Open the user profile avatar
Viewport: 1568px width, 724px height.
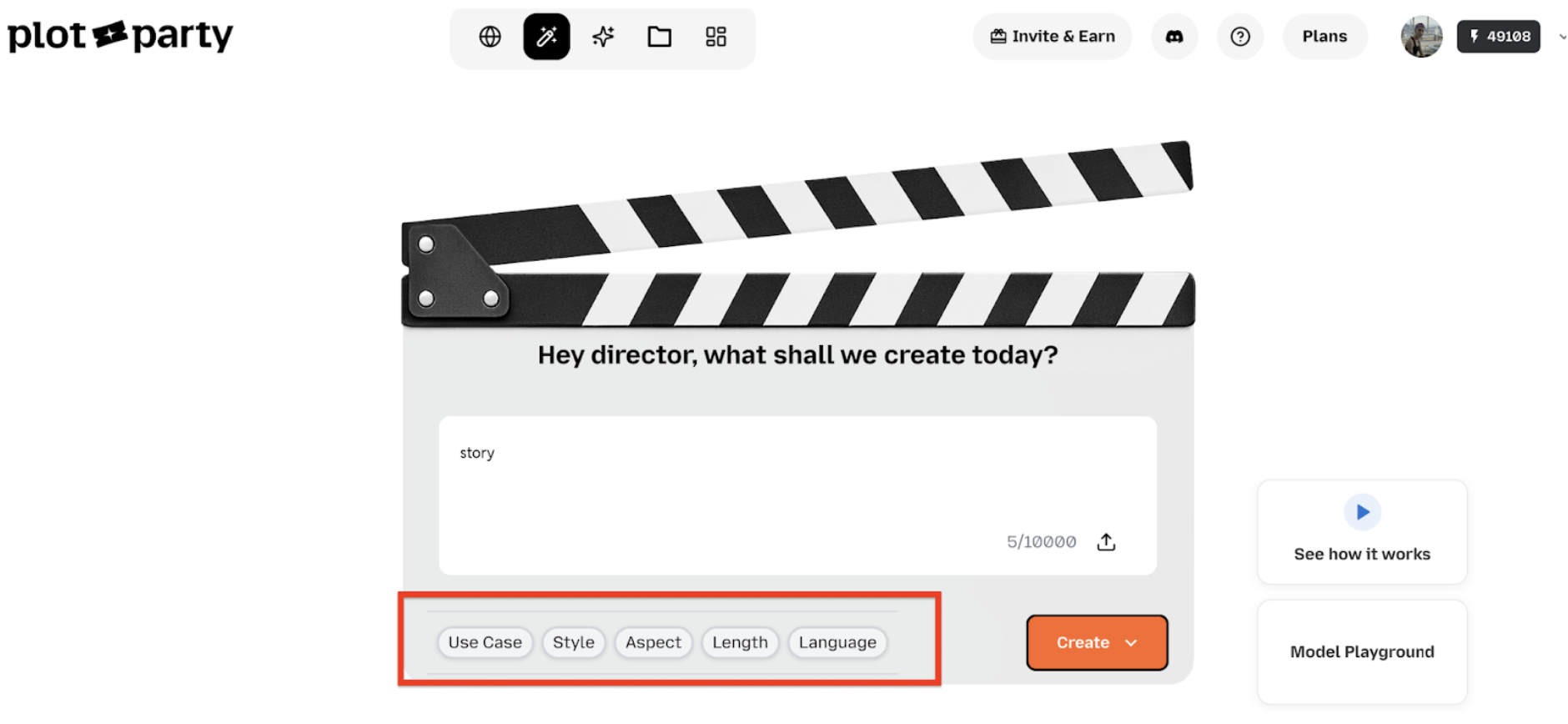click(x=1422, y=37)
